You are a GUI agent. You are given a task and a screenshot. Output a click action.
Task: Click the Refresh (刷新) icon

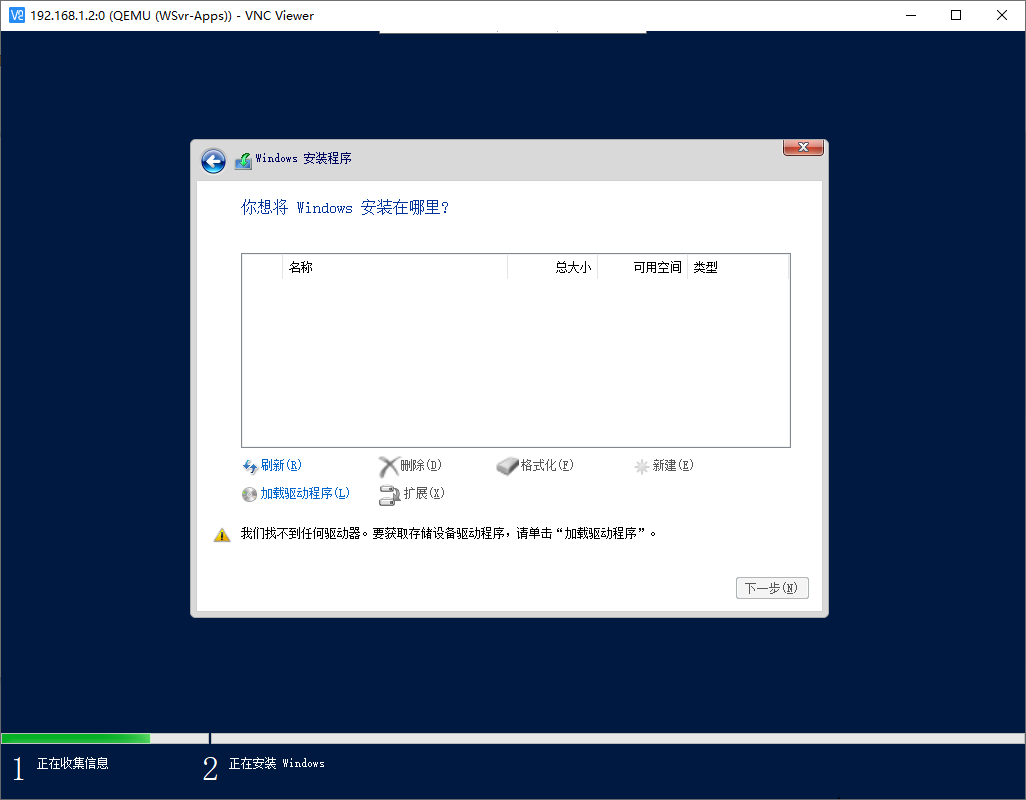coord(250,466)
